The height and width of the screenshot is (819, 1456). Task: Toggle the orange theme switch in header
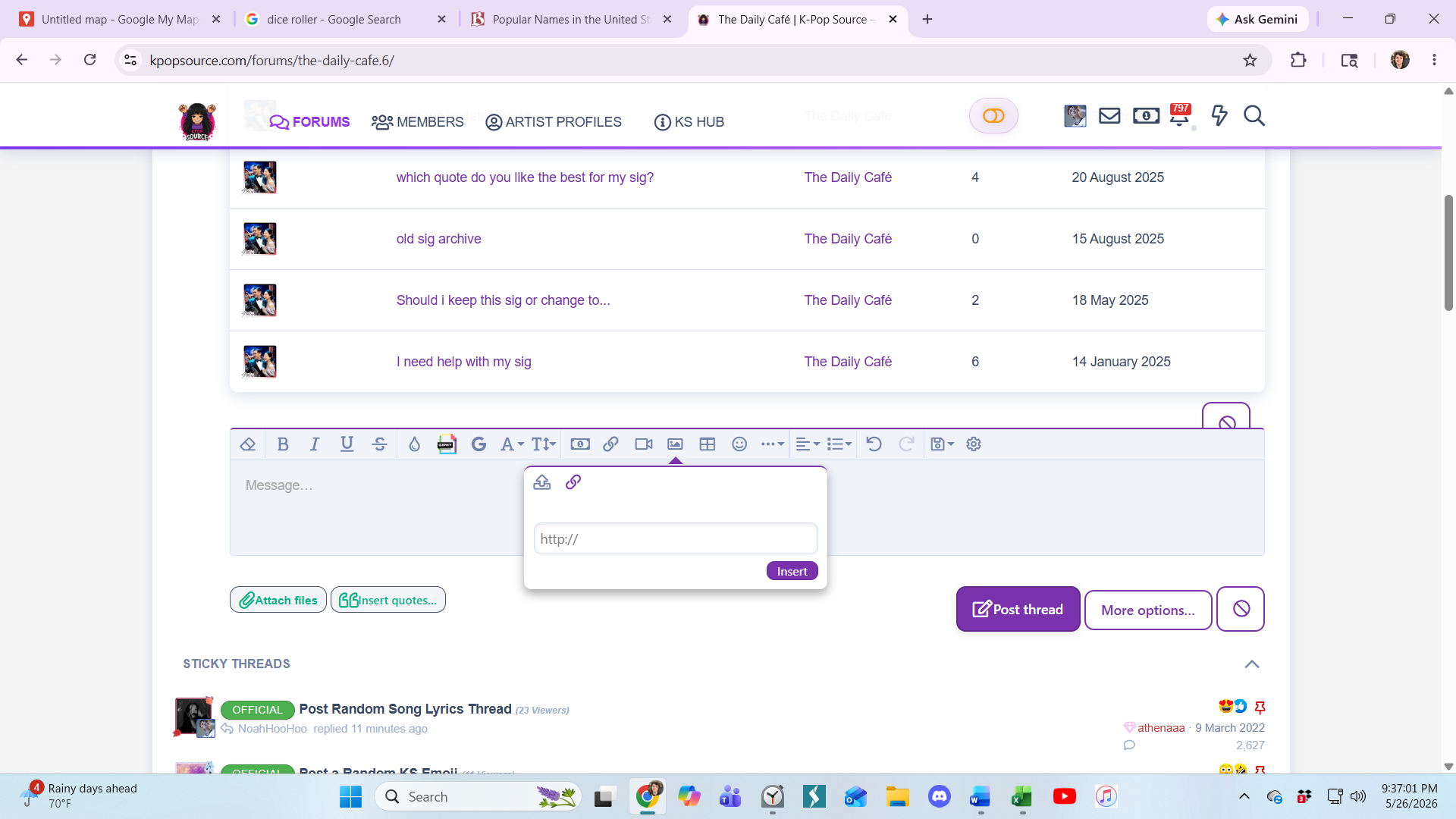[x=993, y=116]
